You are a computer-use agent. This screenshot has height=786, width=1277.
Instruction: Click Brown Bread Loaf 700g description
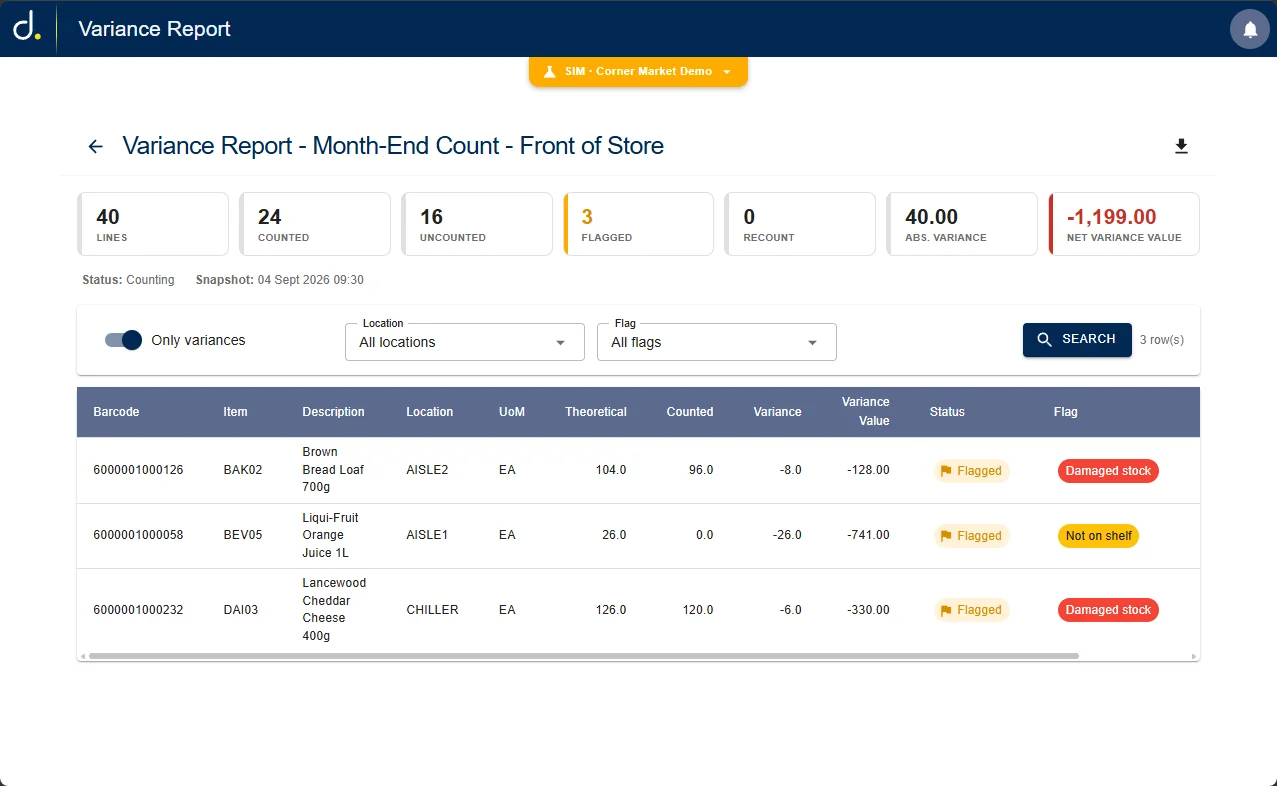coord(333,470)
